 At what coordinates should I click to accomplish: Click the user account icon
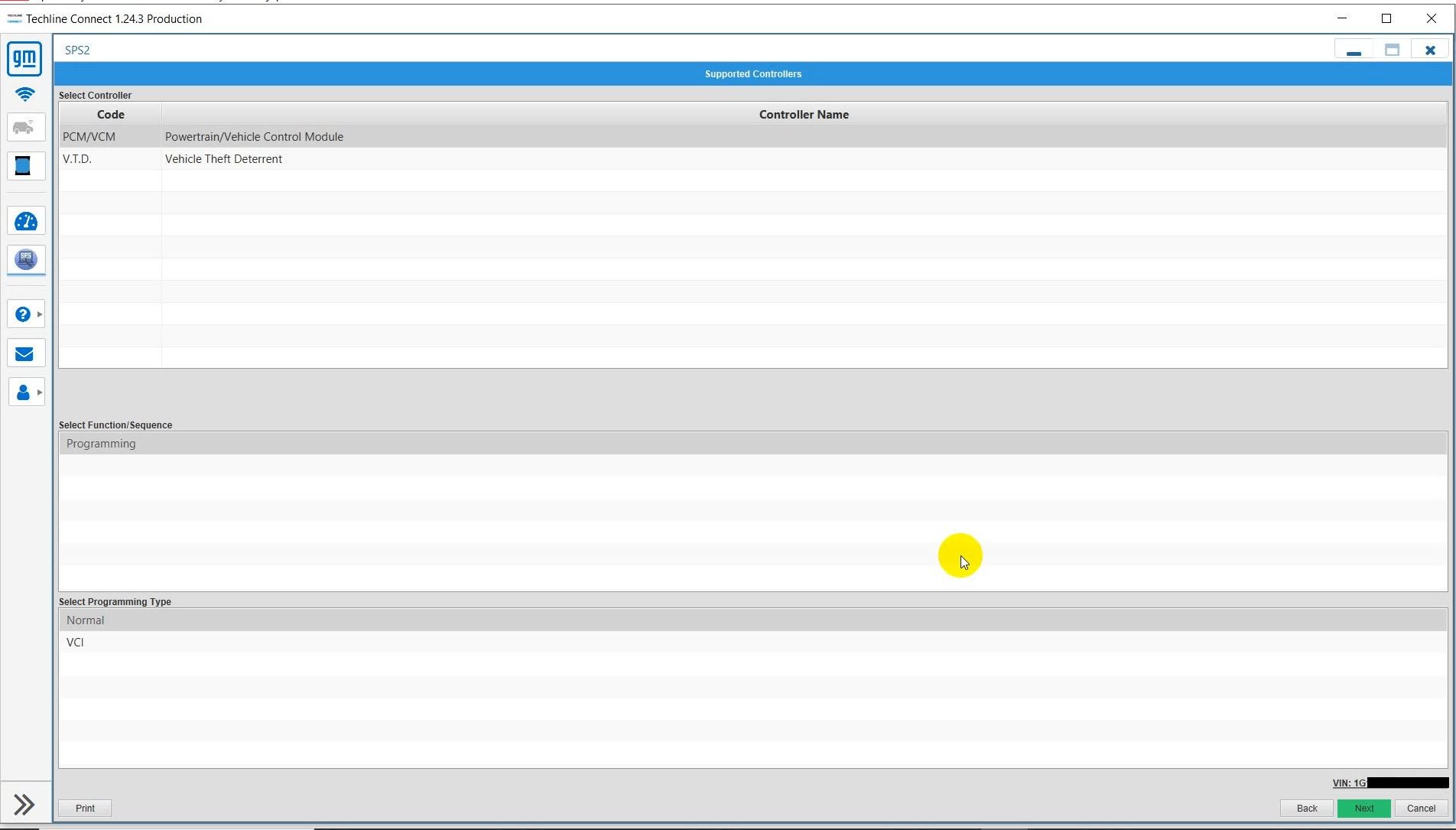[22, 392]
